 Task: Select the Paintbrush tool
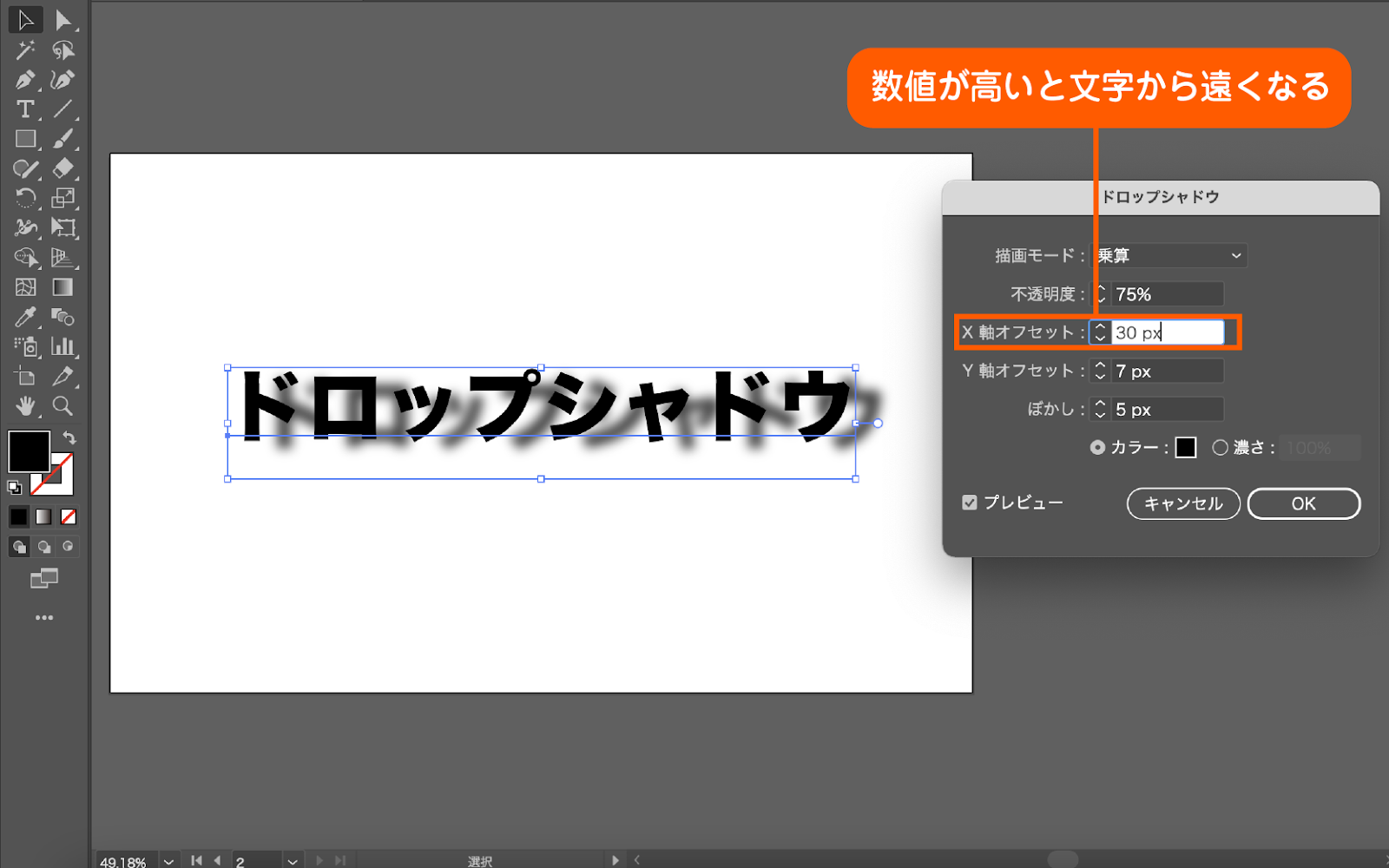63,139
